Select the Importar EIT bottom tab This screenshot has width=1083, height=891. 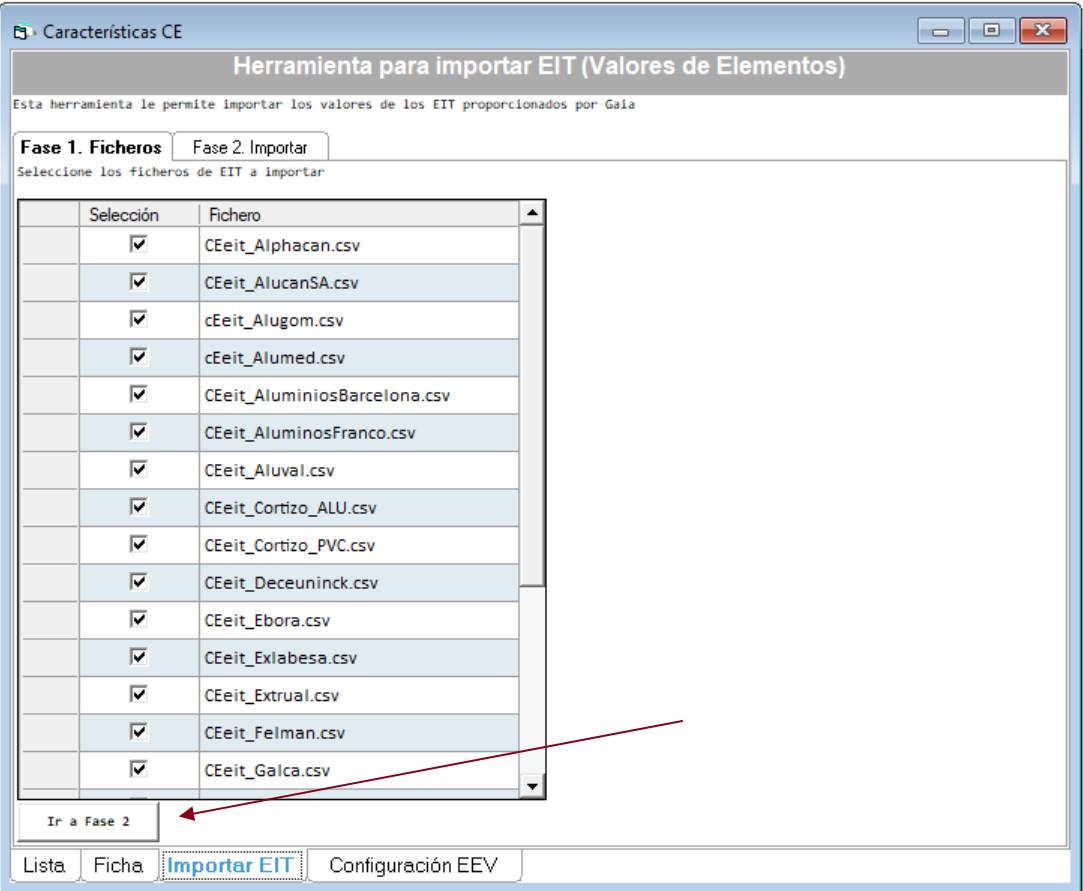tap(231, 865)
